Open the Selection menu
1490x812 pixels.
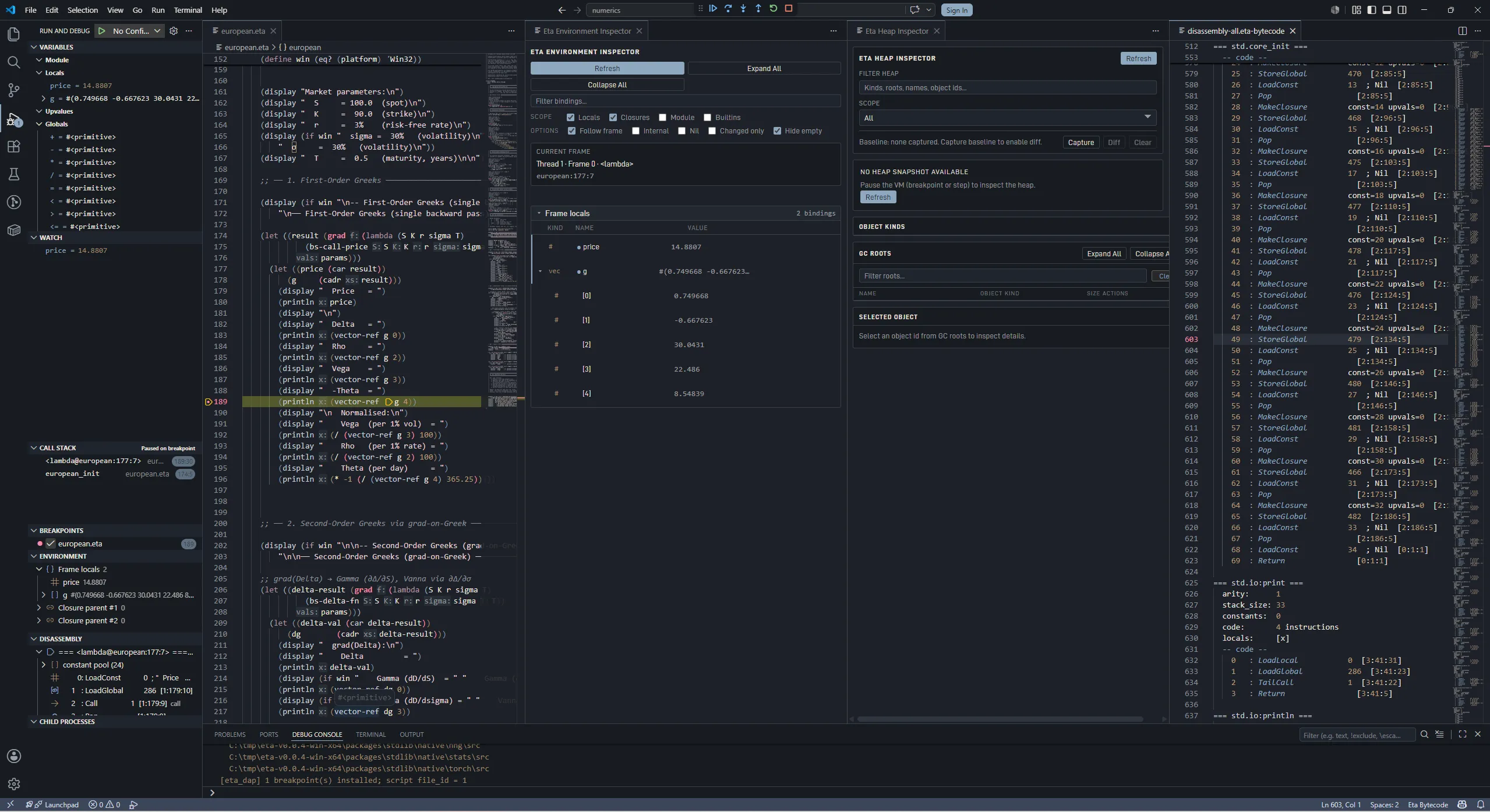click(x=82, y=10)
